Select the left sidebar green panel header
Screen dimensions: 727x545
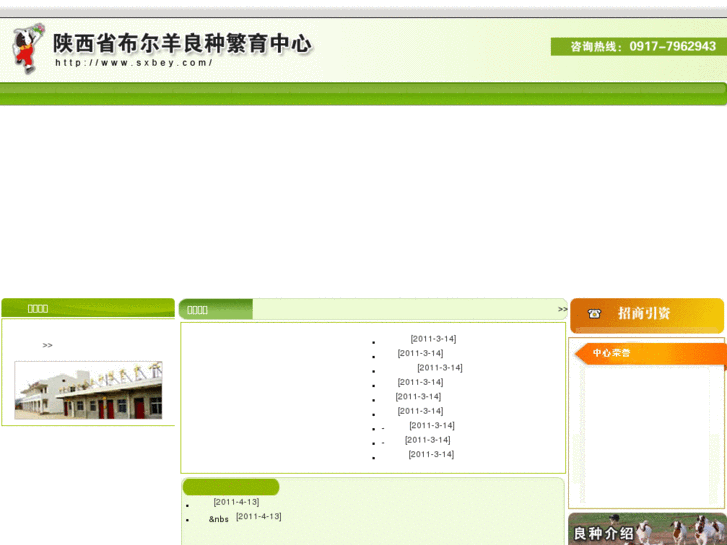pyautogui.click(x=88, y=308)
